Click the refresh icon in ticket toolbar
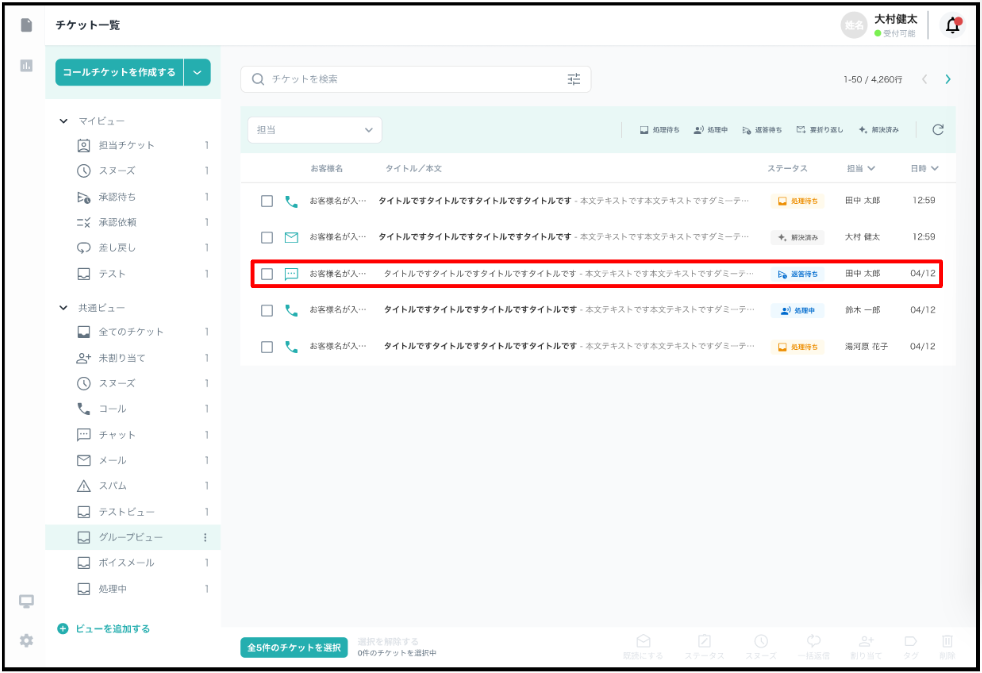The image size is (982, 673). [938, 130]
